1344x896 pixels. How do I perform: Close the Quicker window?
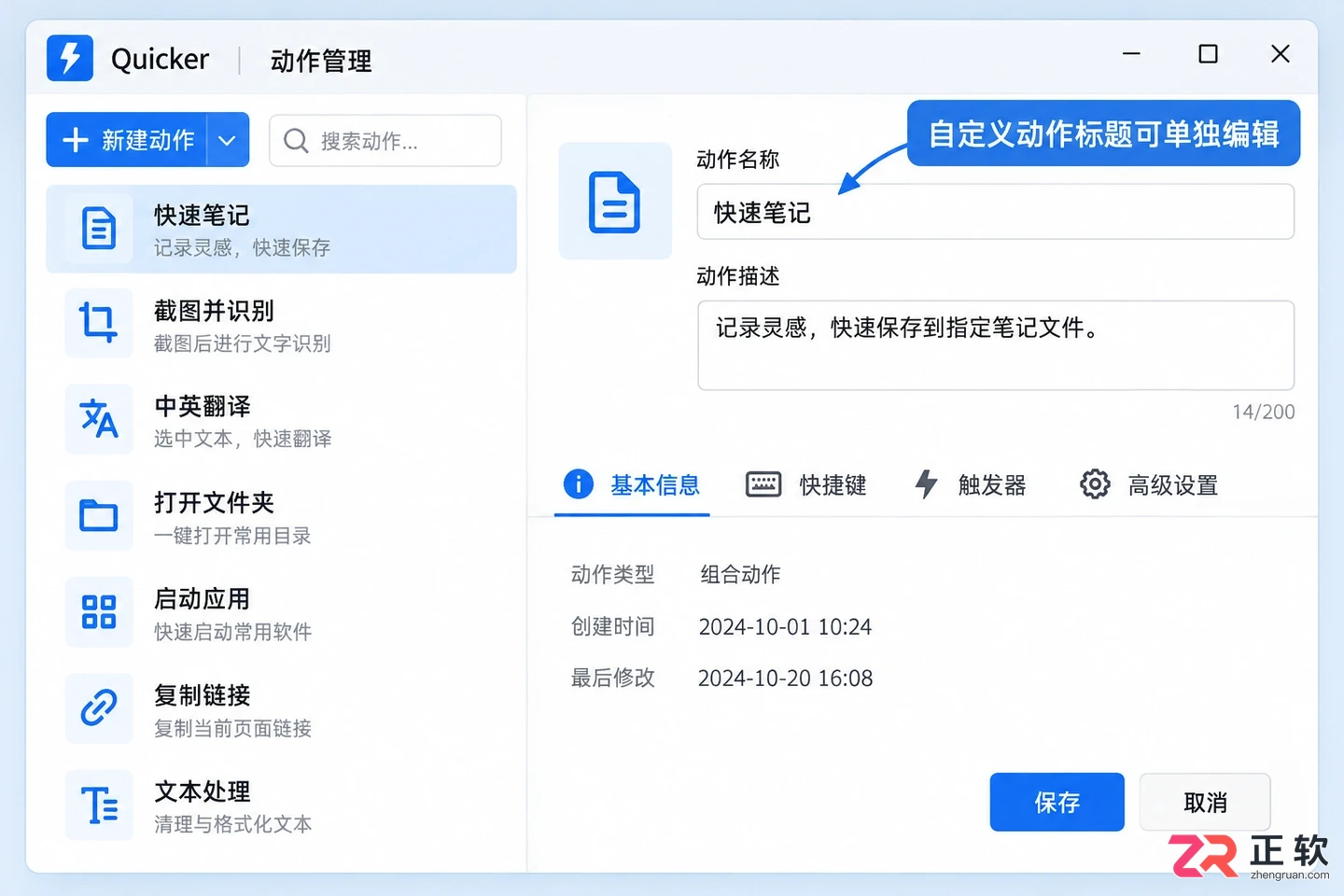coord(1281,54)
